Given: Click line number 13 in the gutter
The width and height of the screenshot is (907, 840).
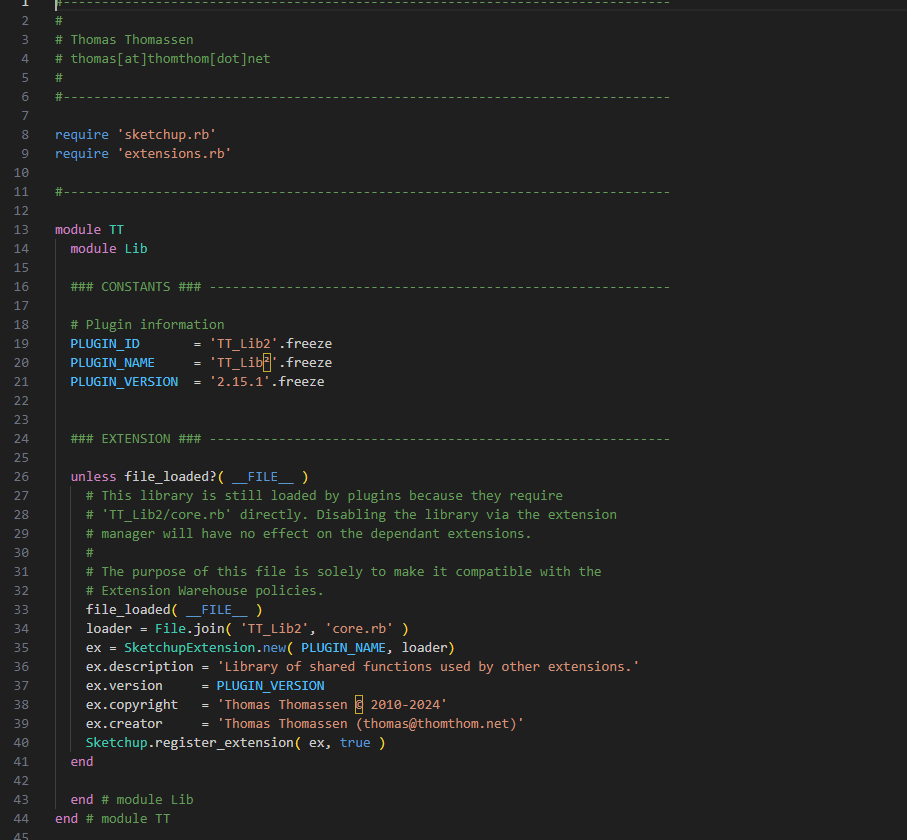Looking at the screenshot, I should click(x=24, y=229).
